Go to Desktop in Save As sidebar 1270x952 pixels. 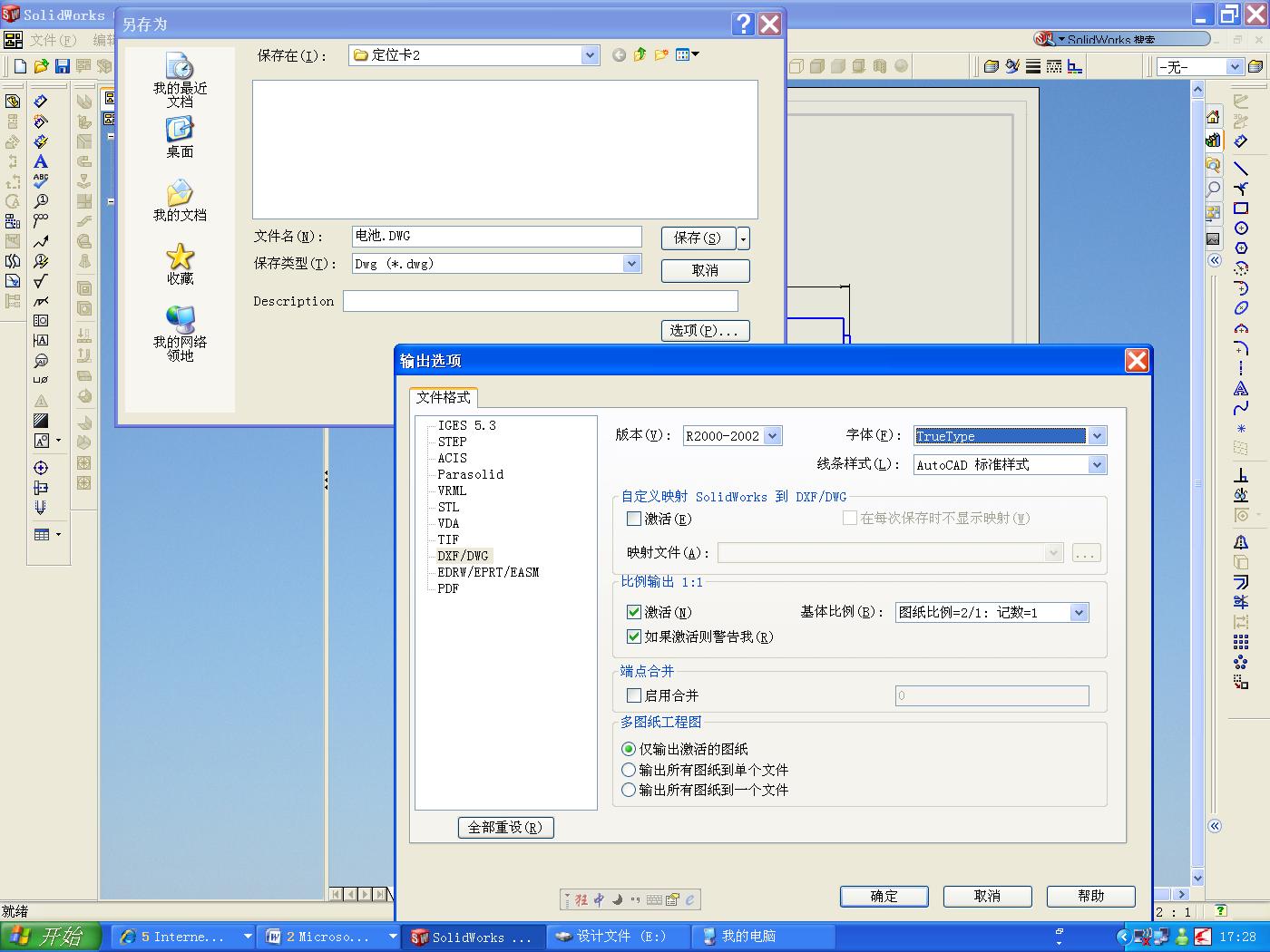tap(180, 138)
